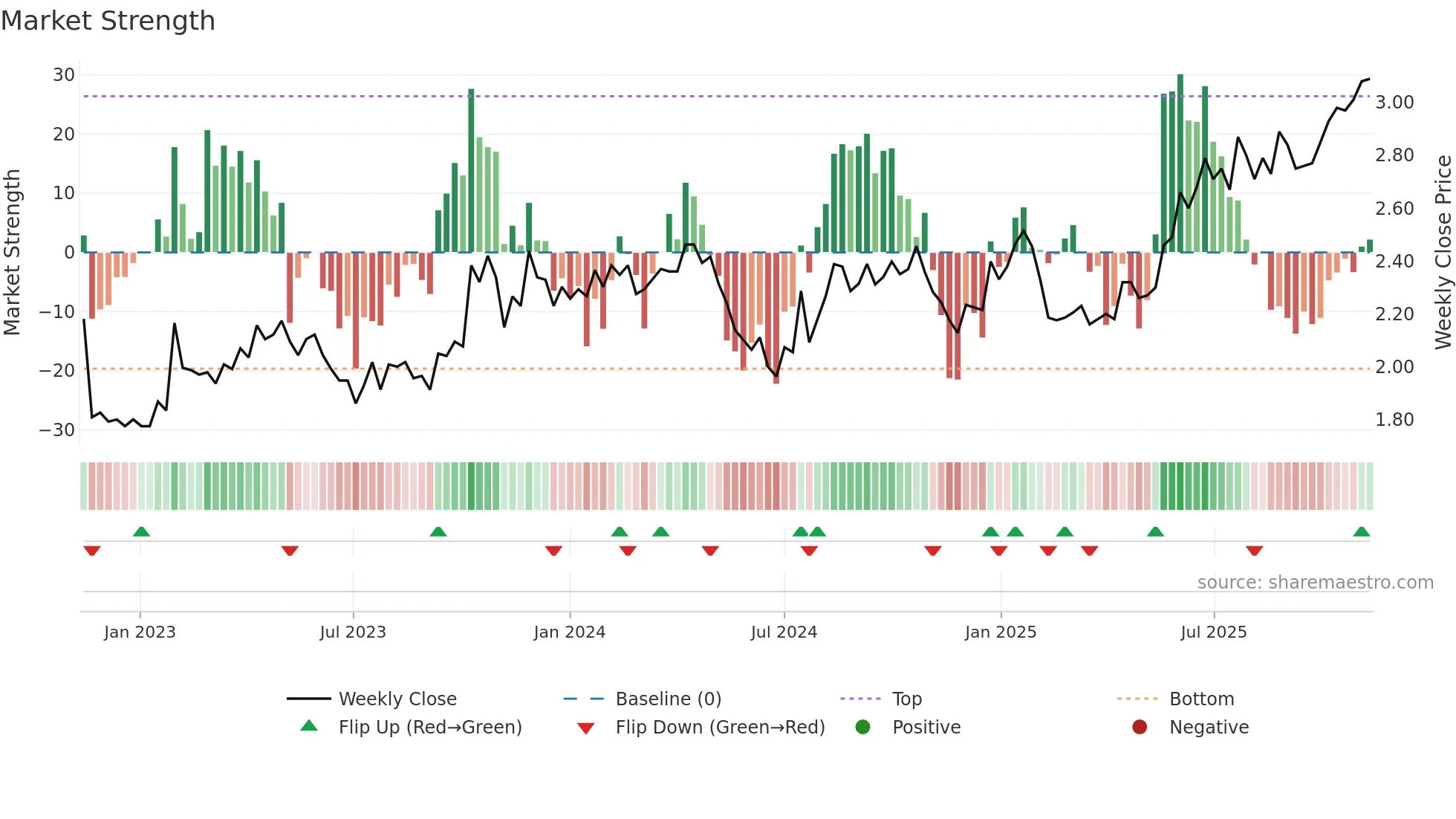The height and width of the screenshot is (819, 1456).
Task: Click the Jul 2025 x-axis label
Action: tap(1213, 632)
